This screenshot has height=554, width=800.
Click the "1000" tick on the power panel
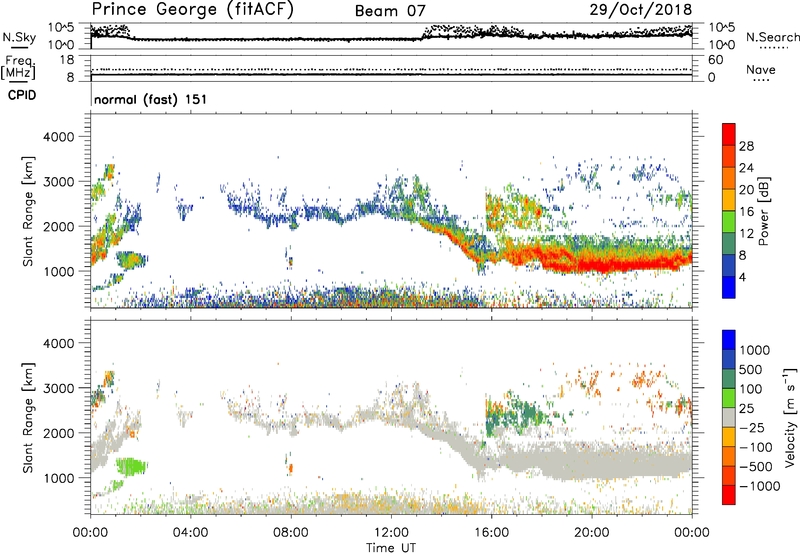pyautogui.click(x=59, y=271)
